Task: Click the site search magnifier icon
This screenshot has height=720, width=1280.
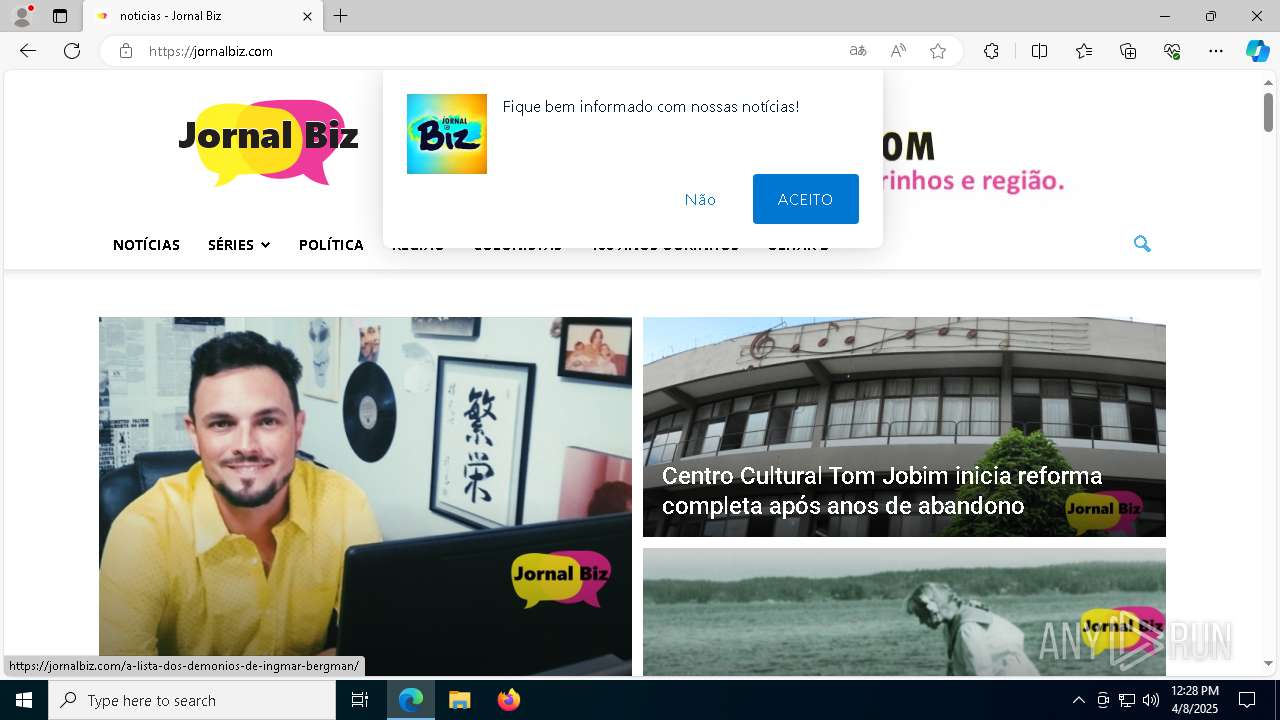Action: pyautogui.click(x=1142, y=243)
